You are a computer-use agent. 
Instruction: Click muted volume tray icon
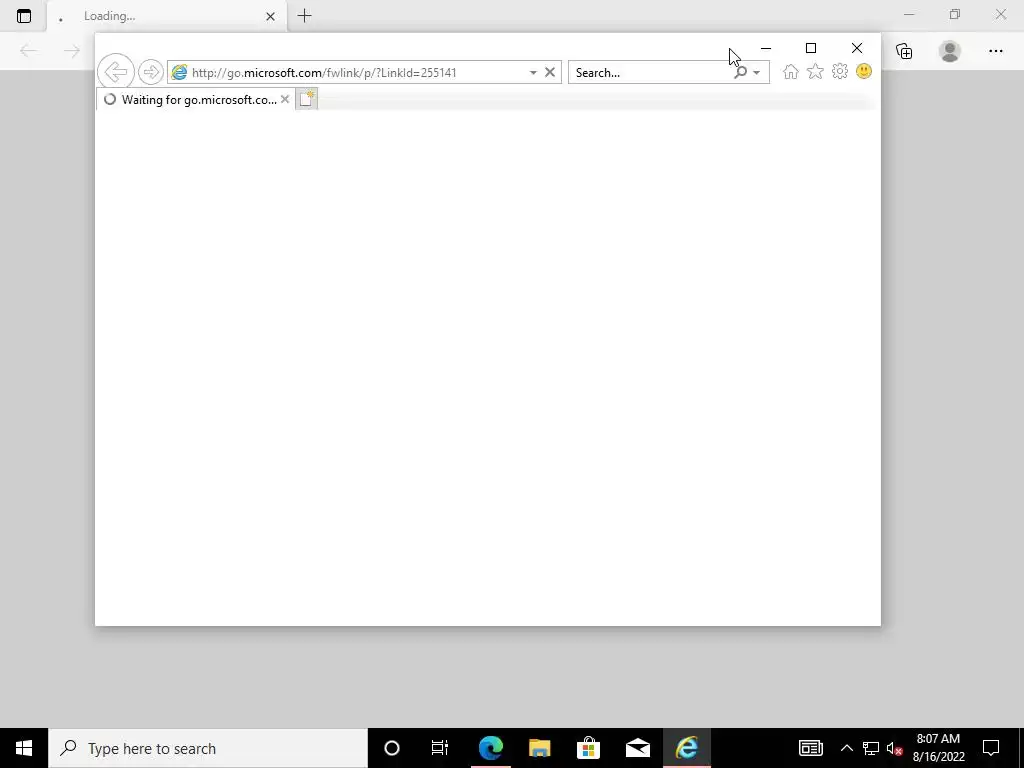click(894, 748)
